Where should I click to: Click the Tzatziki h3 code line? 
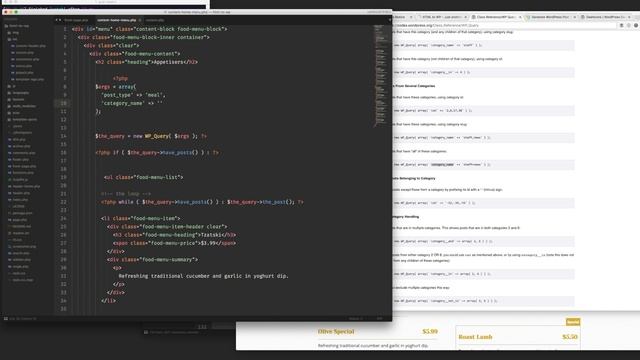pos(174,235)
